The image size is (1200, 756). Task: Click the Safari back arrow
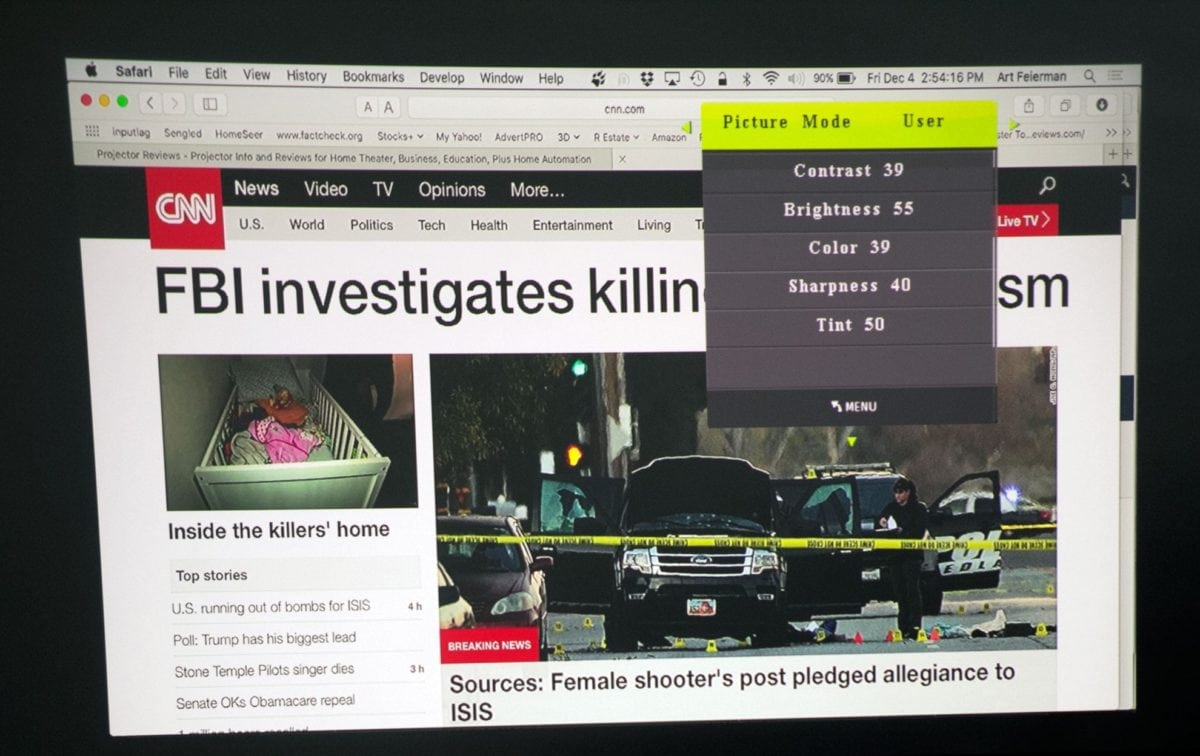(151, 103)
